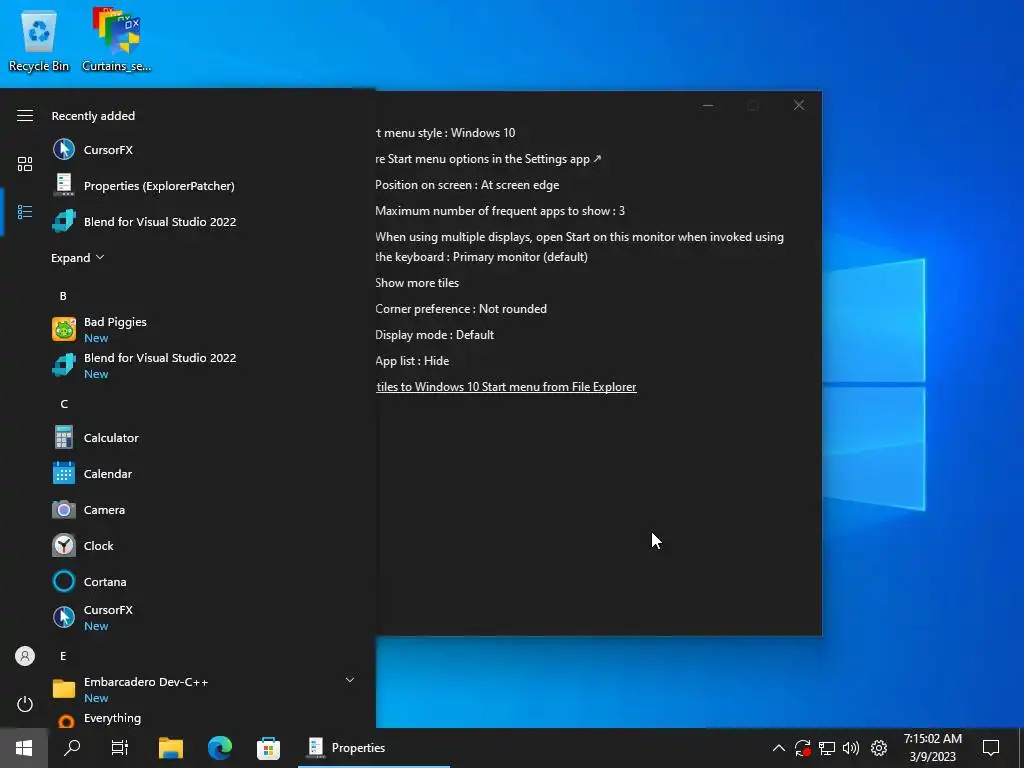Click the letter E section header
This screenshot has width=1024, height=768.
(x=63, y=656)
